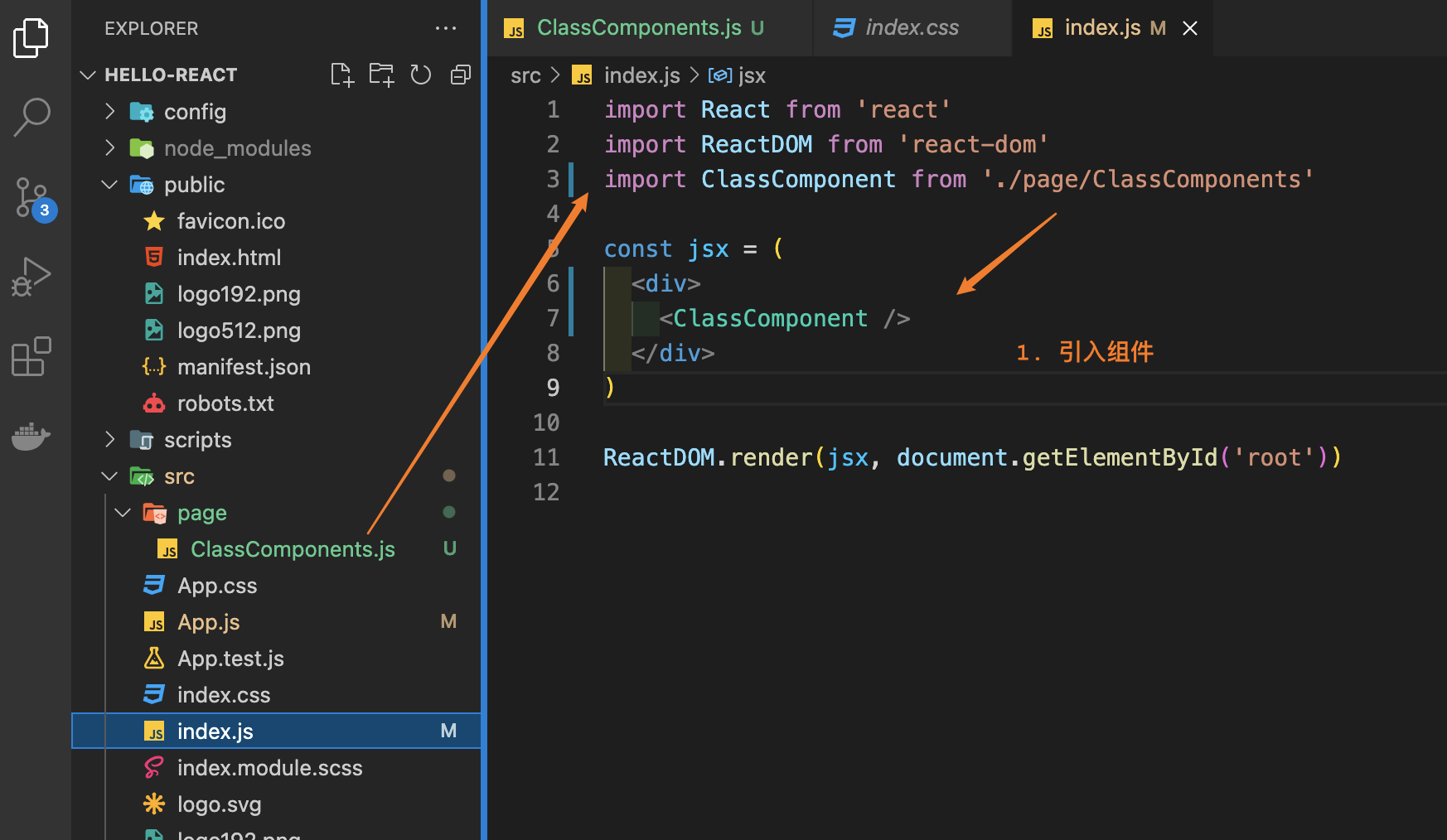Click the closing </div> tag on line 8
Screen dimensions: 1447x840
pyautogui.click(x=672, y=353)
